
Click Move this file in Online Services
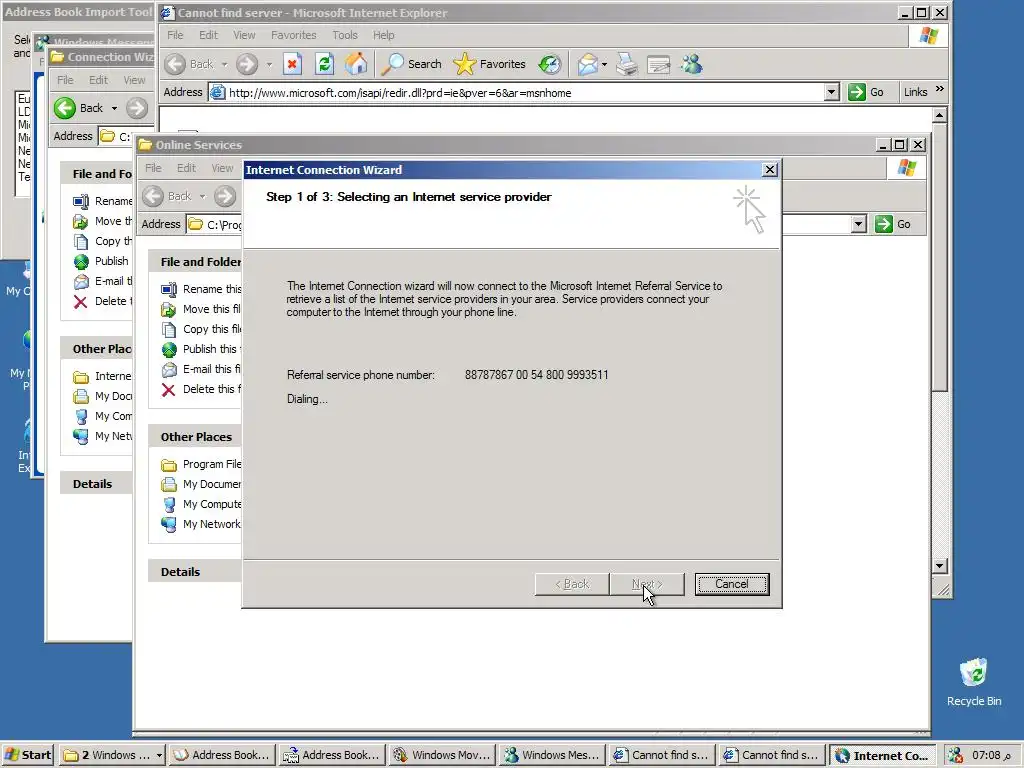pyautogui.click(x=202, y=309)
